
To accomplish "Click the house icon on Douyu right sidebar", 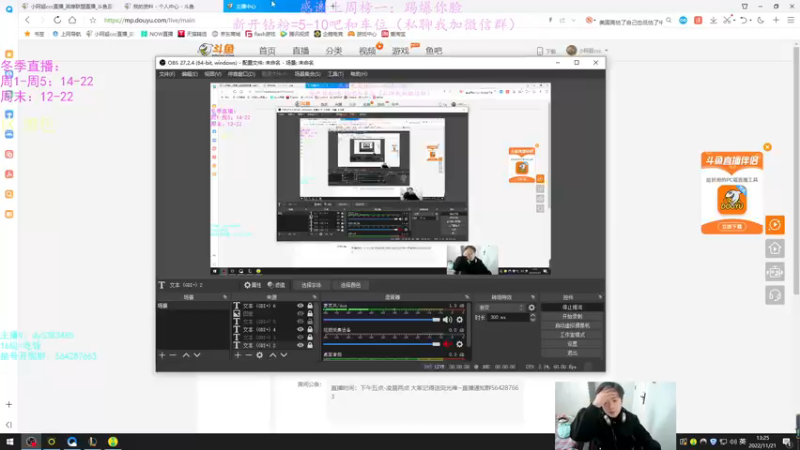I will pos(774,248).
